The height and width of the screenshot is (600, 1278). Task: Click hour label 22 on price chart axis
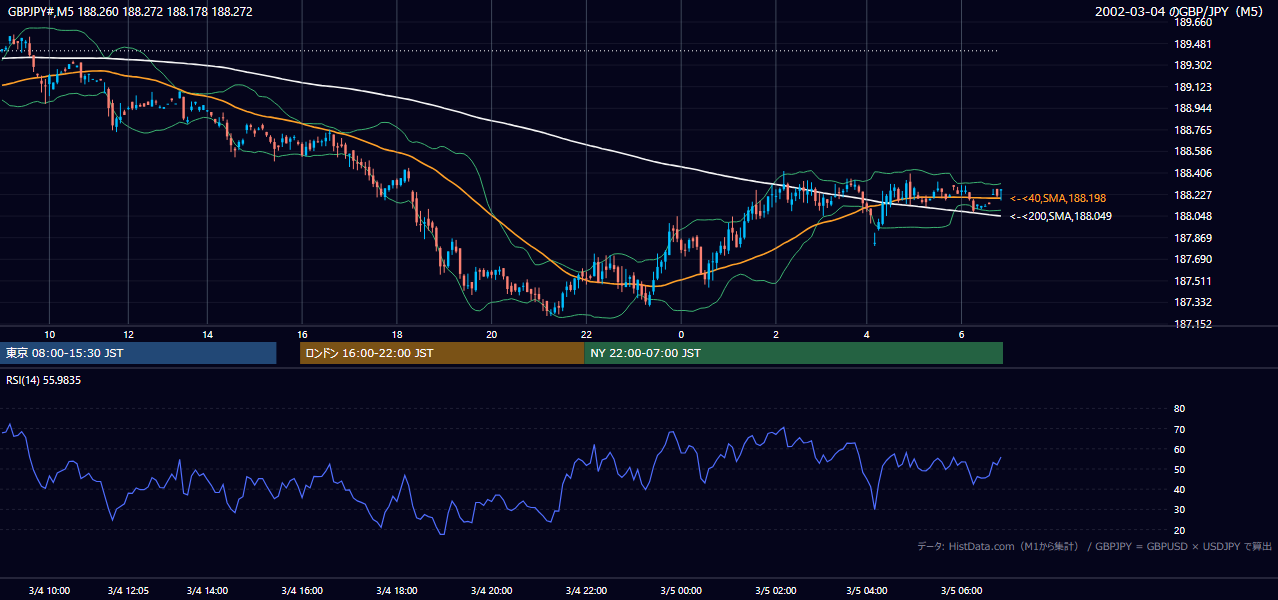click(586, 334)
